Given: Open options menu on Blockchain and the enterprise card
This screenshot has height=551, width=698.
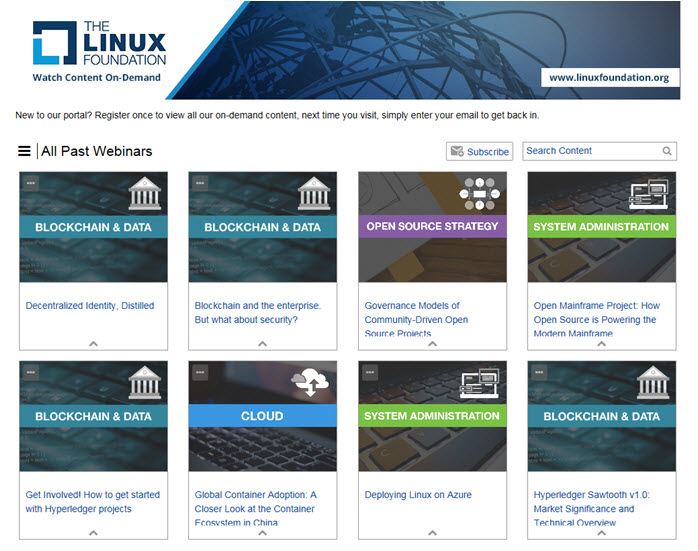Looking at the screenshot, I should tap(200, 183).
